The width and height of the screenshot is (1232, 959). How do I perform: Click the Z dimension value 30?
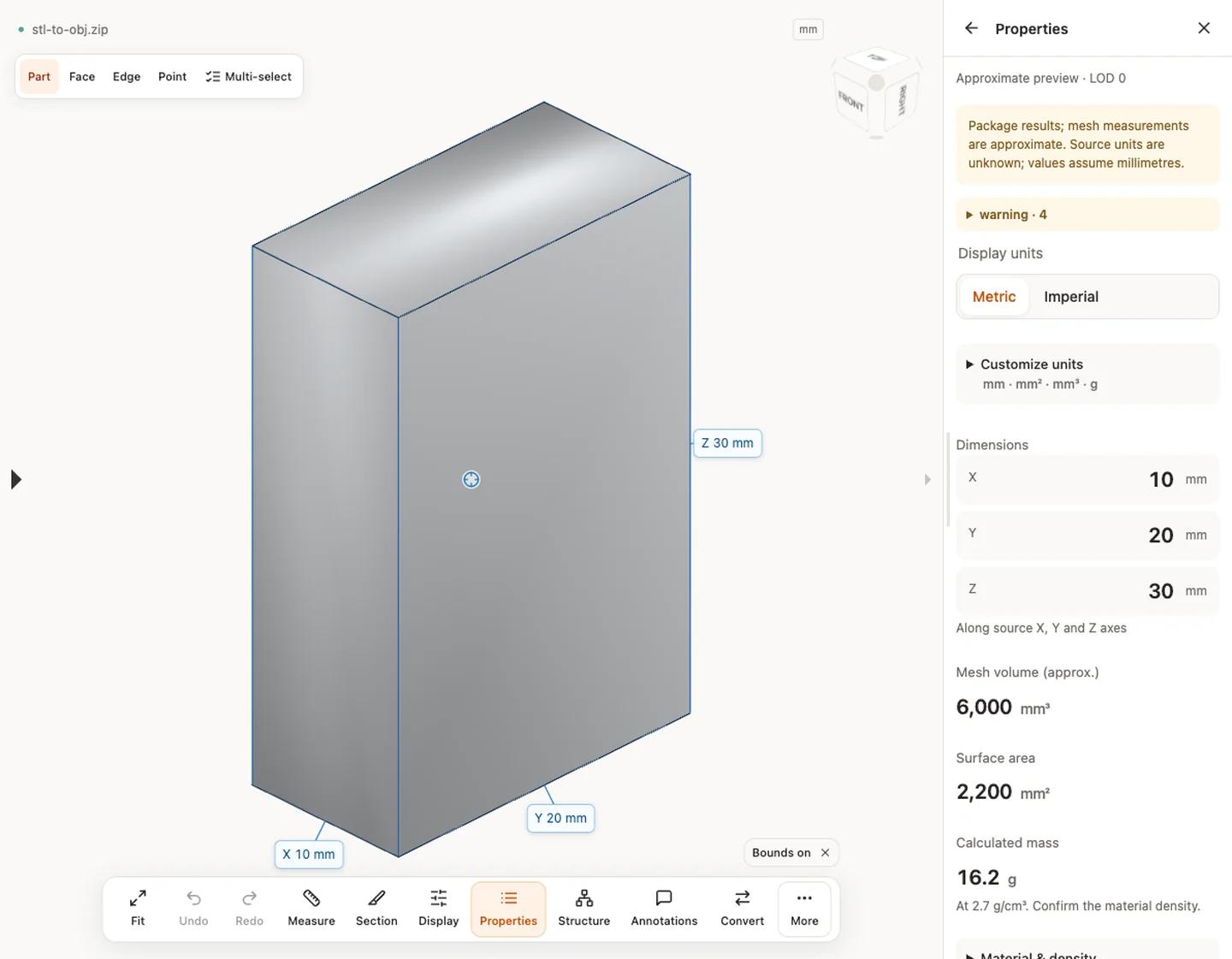[x=1161, y=590]
